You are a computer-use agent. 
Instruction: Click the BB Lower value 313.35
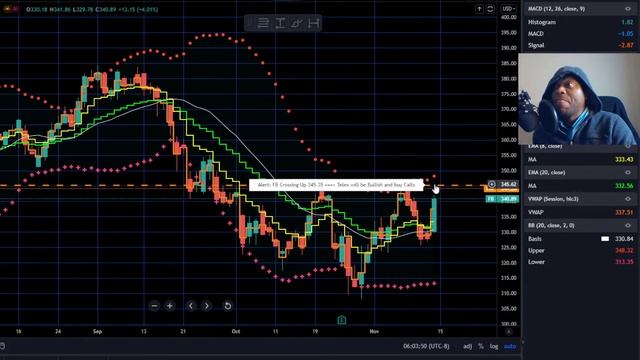tap(624, 262)
